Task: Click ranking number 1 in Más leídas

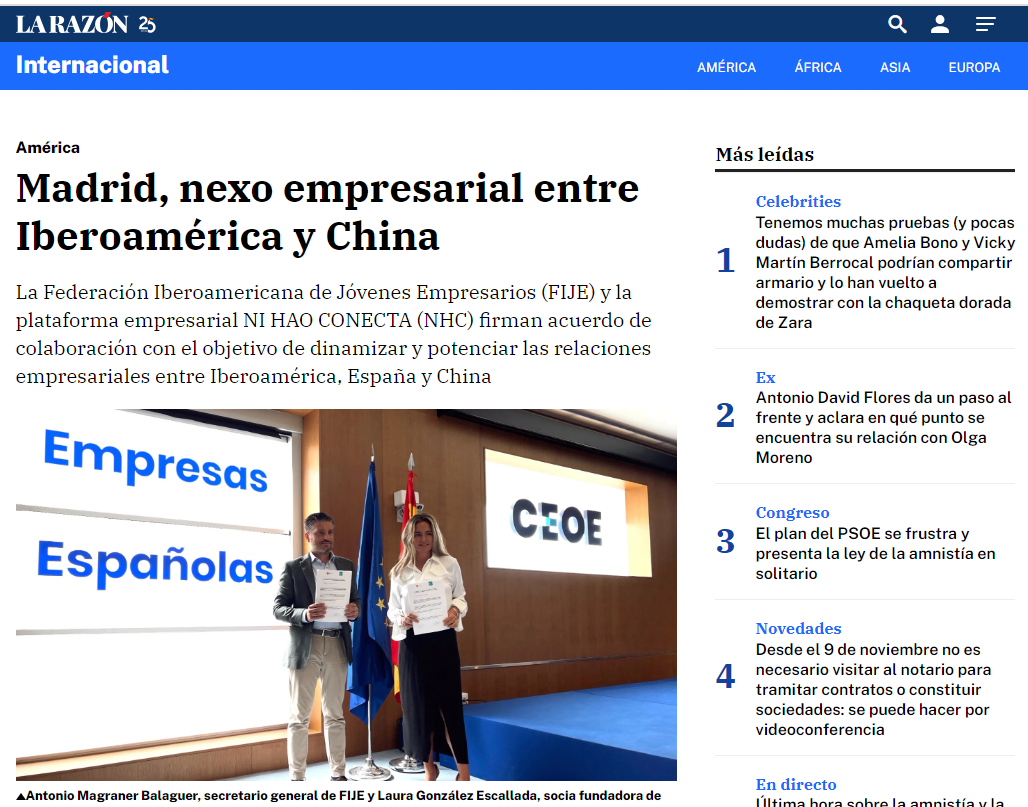Action: 725,260
